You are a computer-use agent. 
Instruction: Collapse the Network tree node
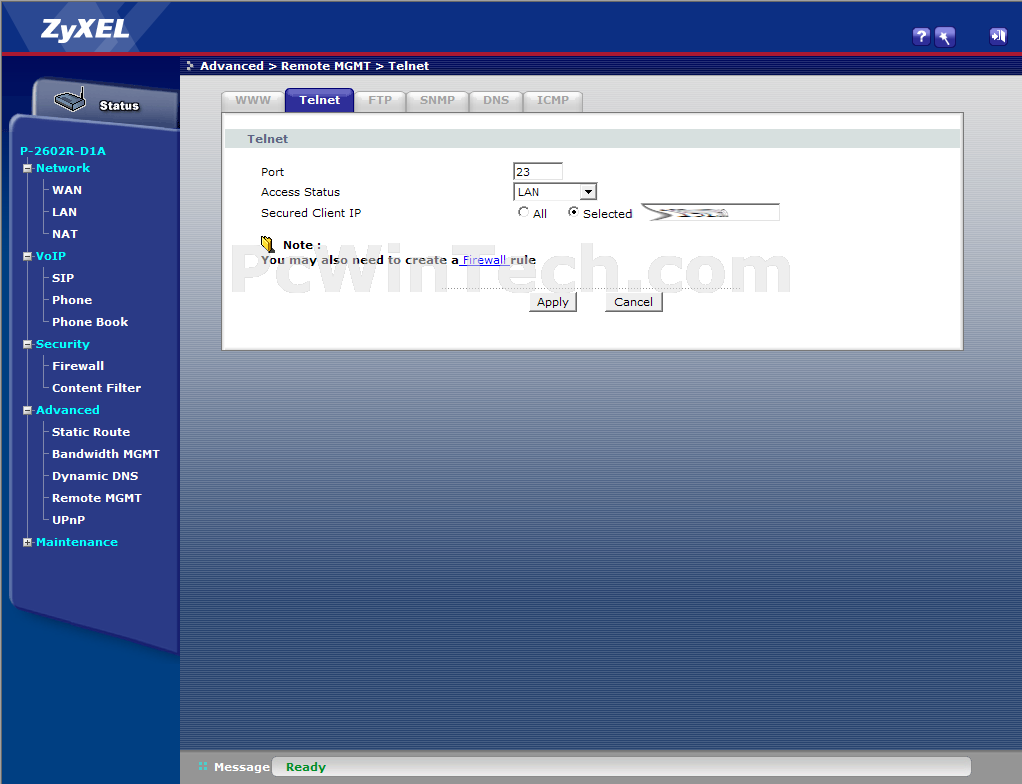(x=27, y=168)
